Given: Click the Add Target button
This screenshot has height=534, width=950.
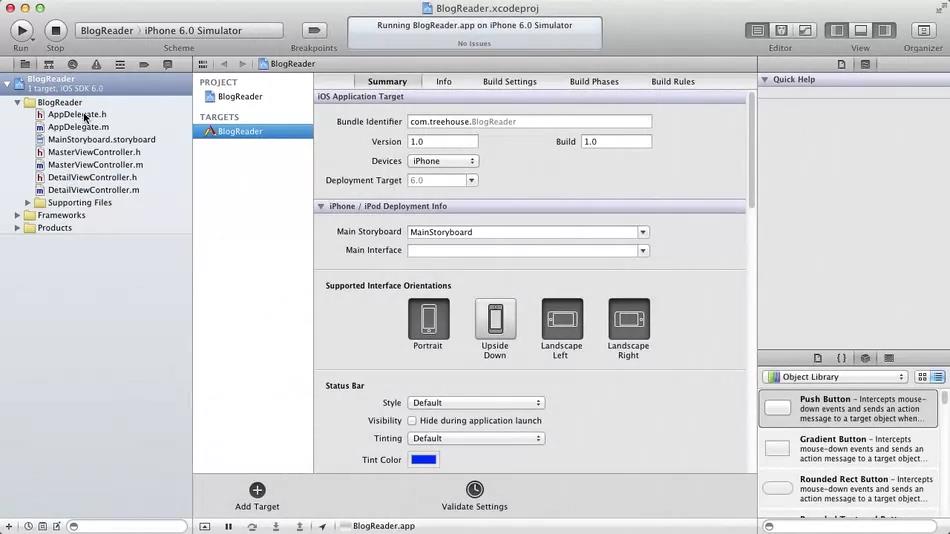Looking at the screenshot, I should click(x=257, y=496).
